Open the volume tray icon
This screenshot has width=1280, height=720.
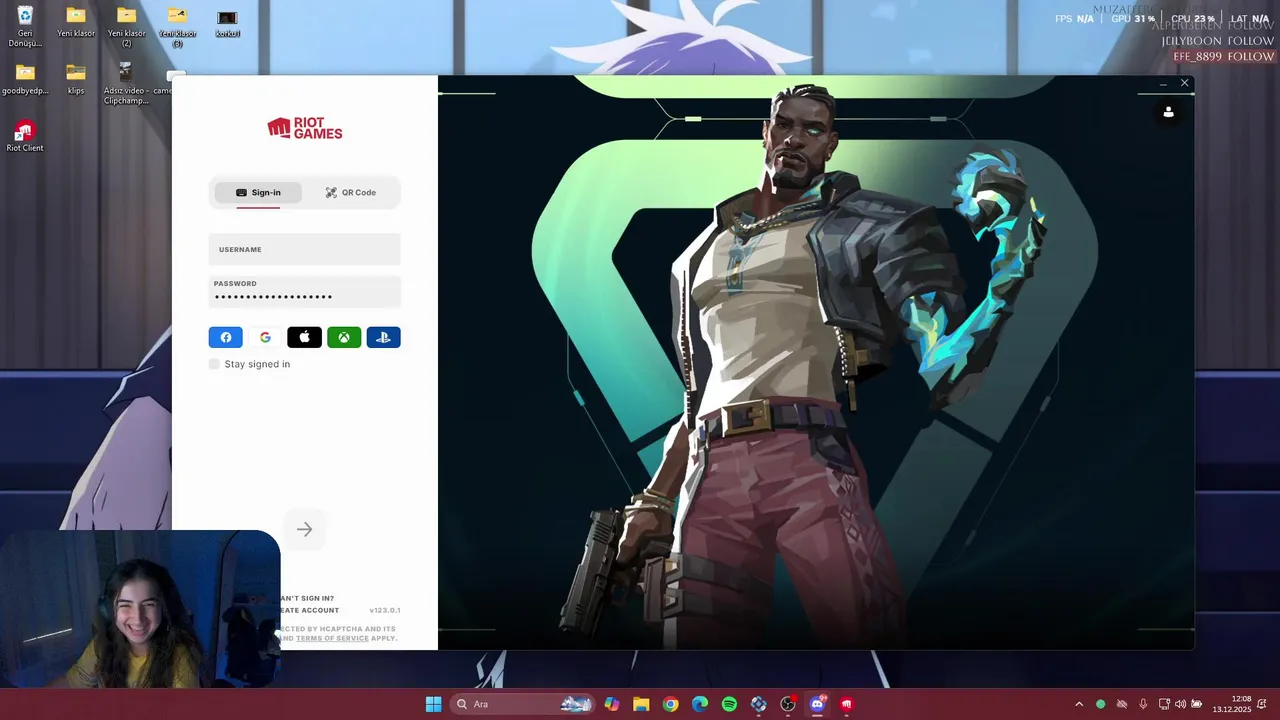tap(1180, 704)
